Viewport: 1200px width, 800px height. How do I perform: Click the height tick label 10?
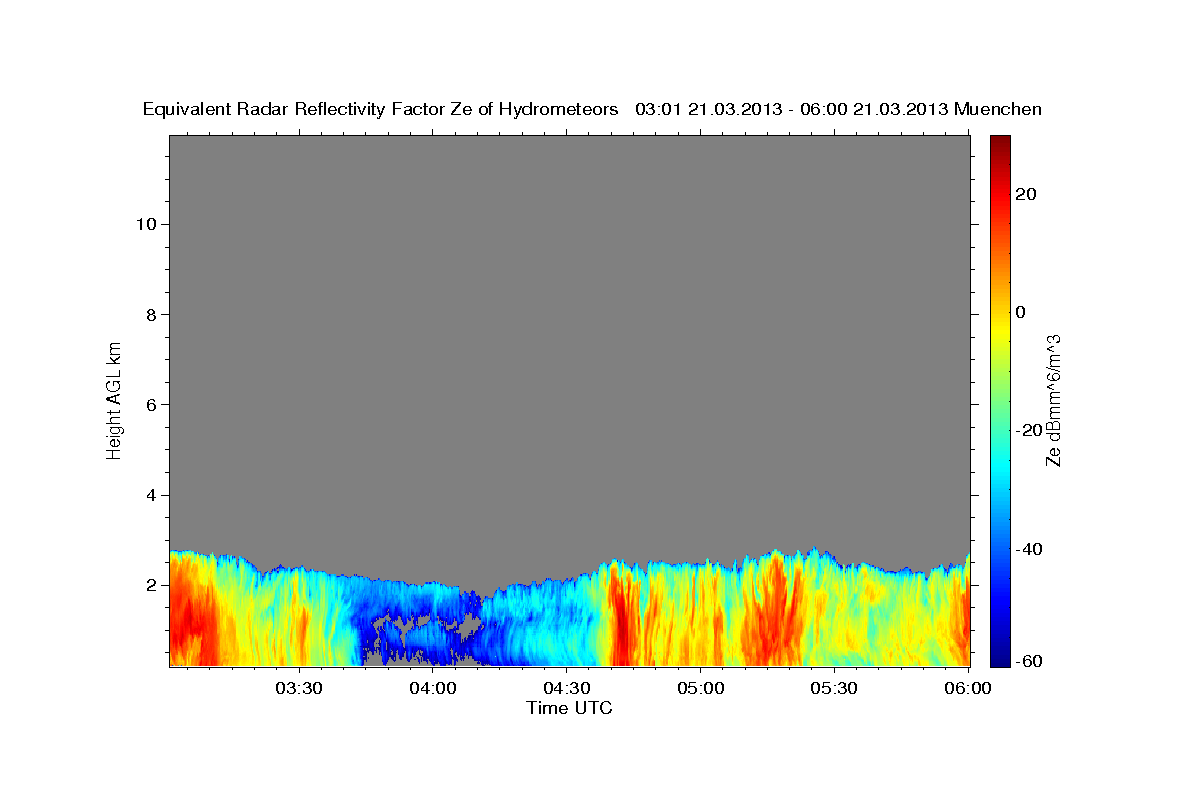(145, 224)
